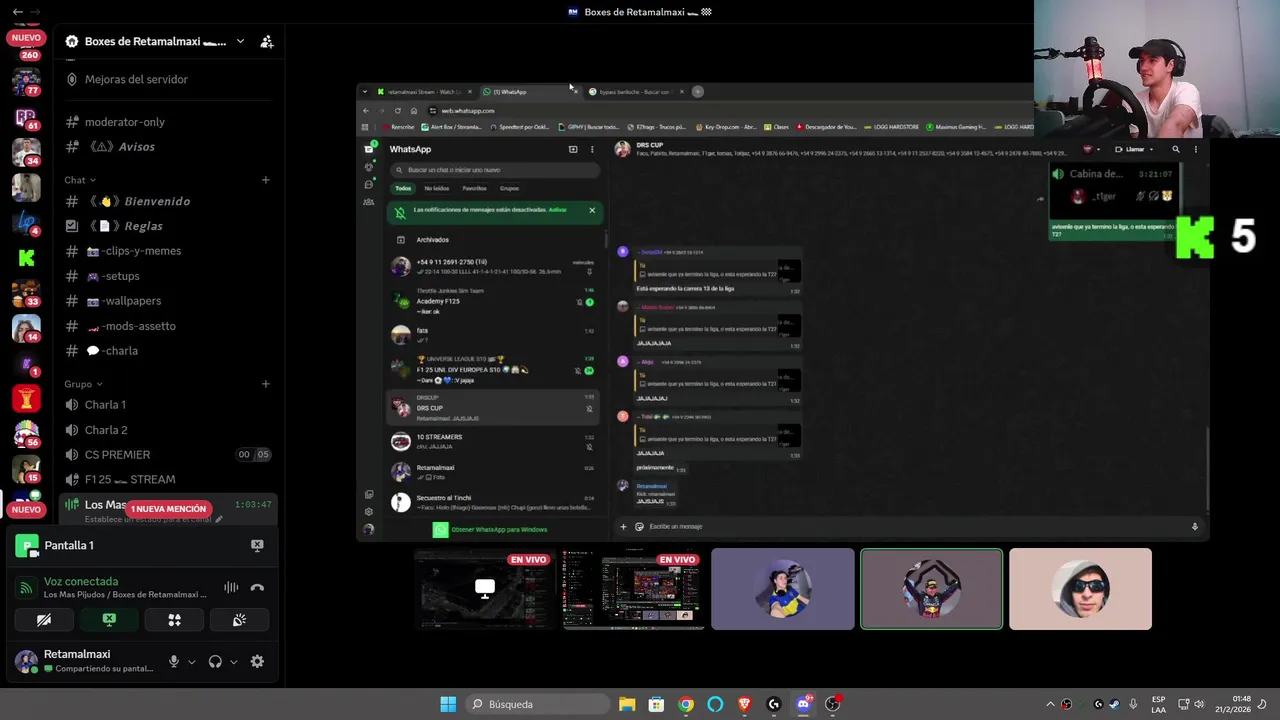
Task: Select WhatsApp Todos filter tab
Action: [x=403, y=188]
